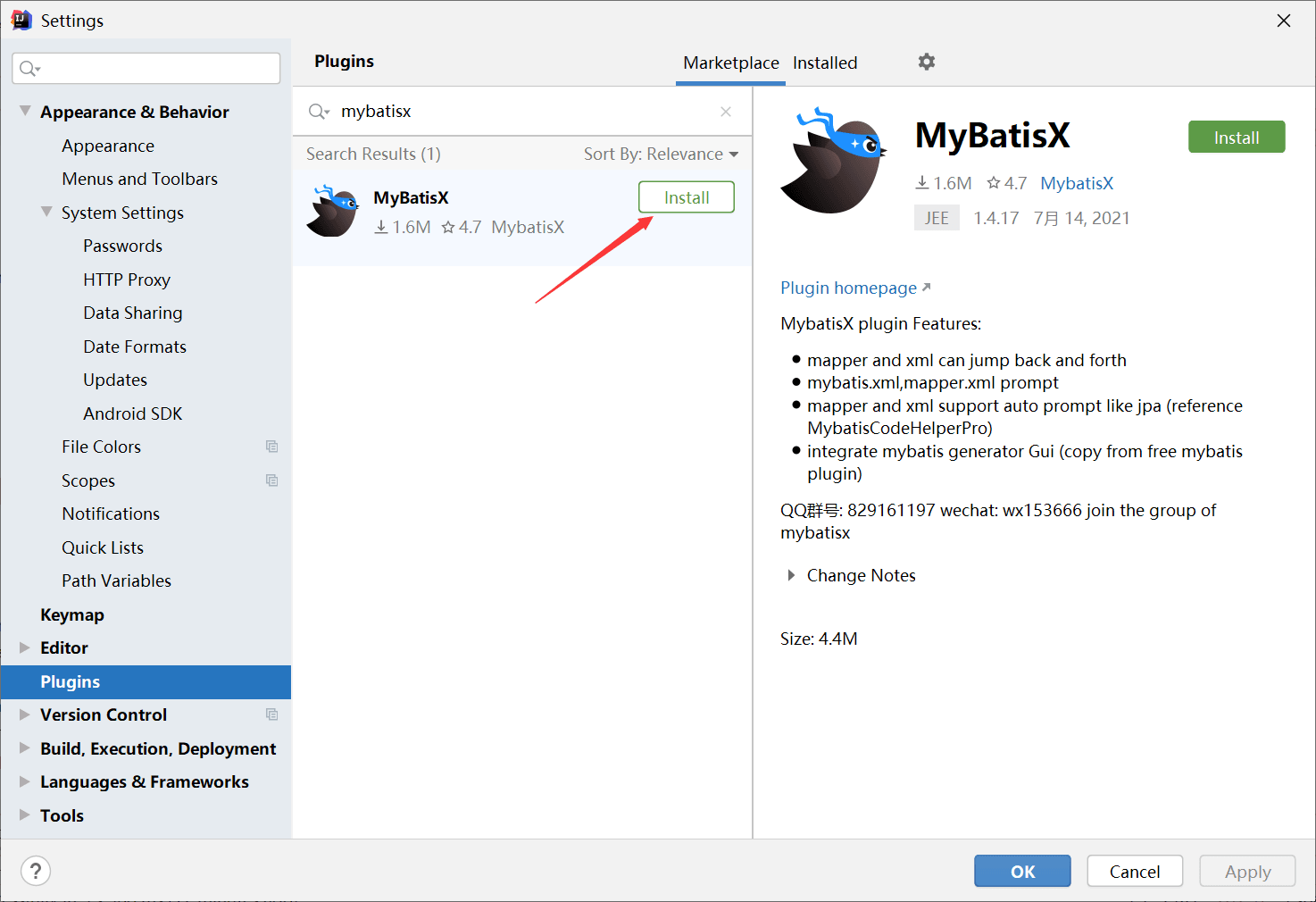Collapse the Appearance & Behavior section
The image size is (1316, 902).
(25, 112)
